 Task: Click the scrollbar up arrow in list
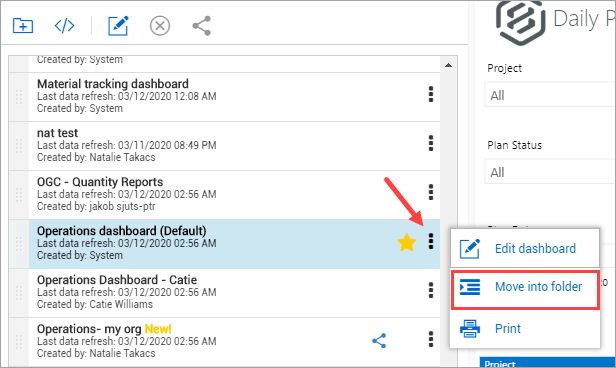click(449, 65)
